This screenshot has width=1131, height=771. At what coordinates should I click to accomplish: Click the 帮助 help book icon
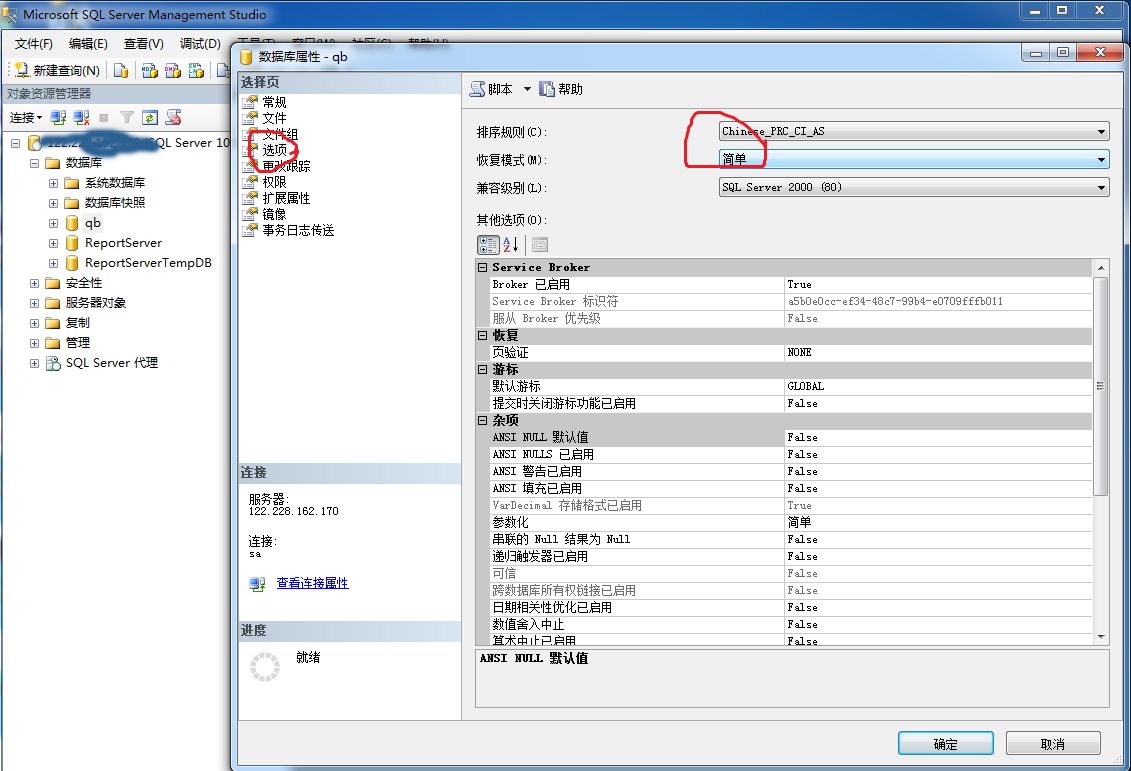547,89
